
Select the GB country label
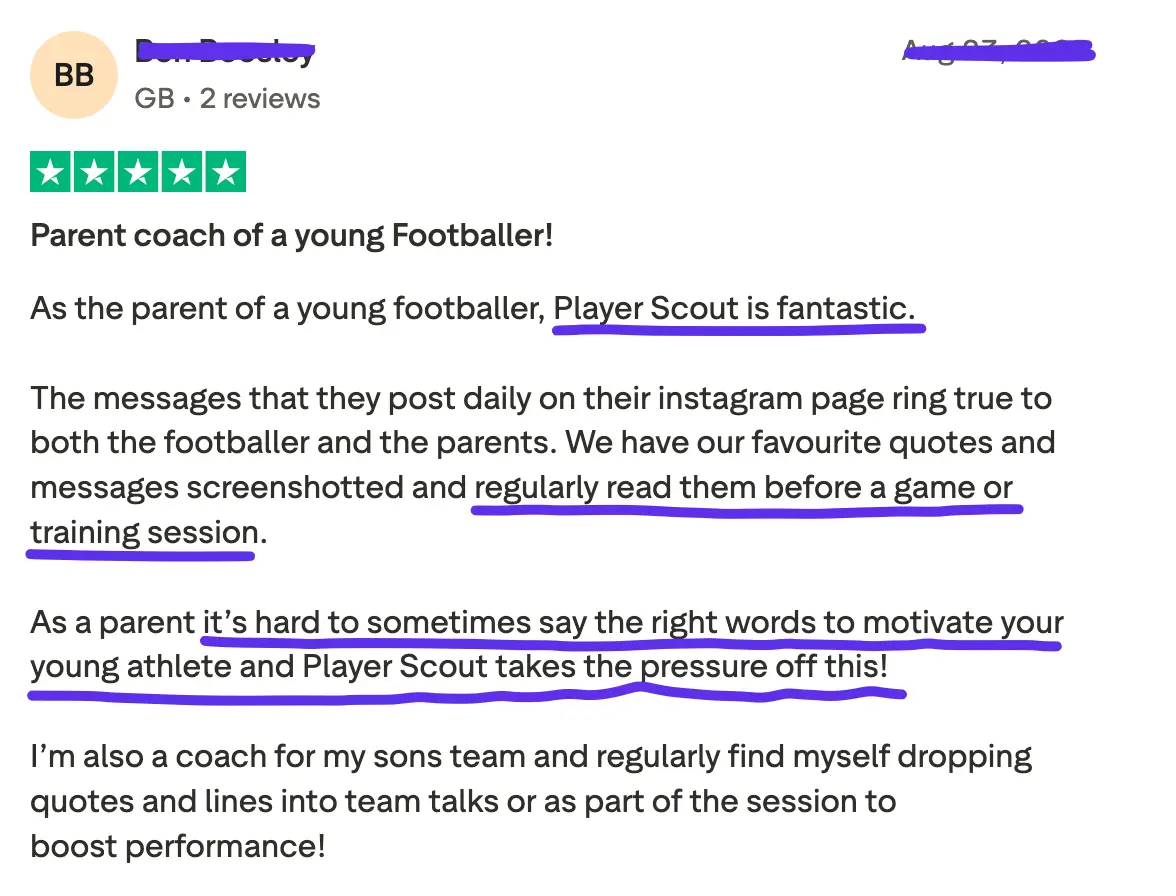click(x=154, y=98)
